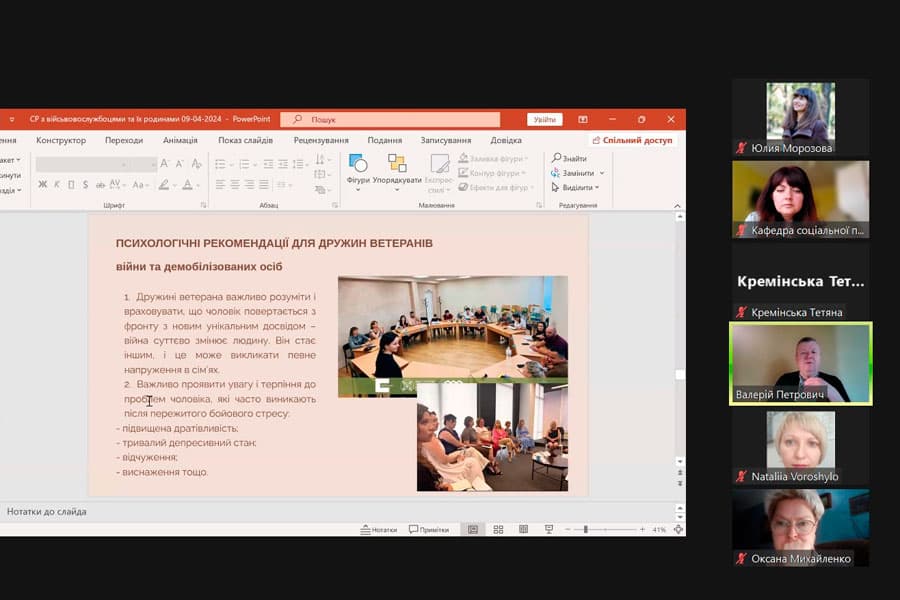Open the font name combo box
The width and height of the screenshot is (900, 600).
tap(96, 164)
